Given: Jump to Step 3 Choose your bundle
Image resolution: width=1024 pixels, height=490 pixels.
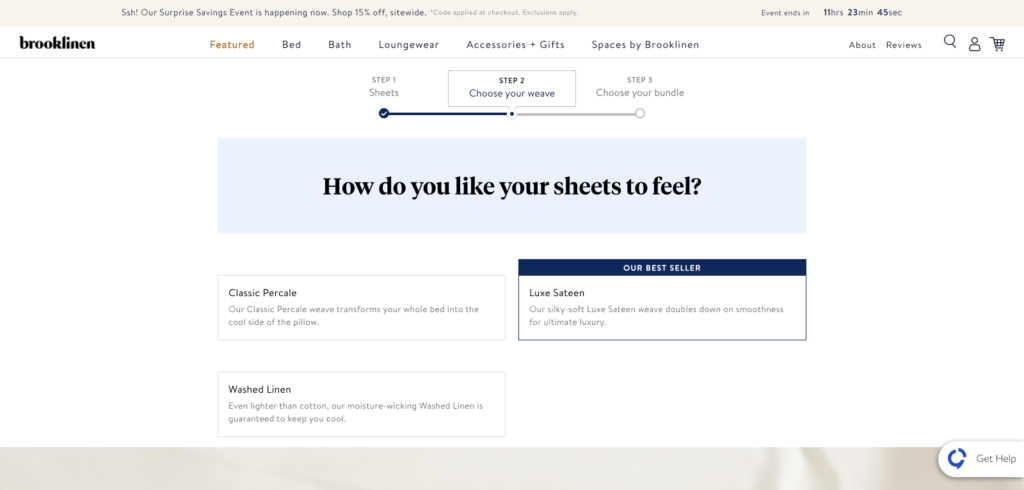Looking at the screenshot, I should [640, 87].
